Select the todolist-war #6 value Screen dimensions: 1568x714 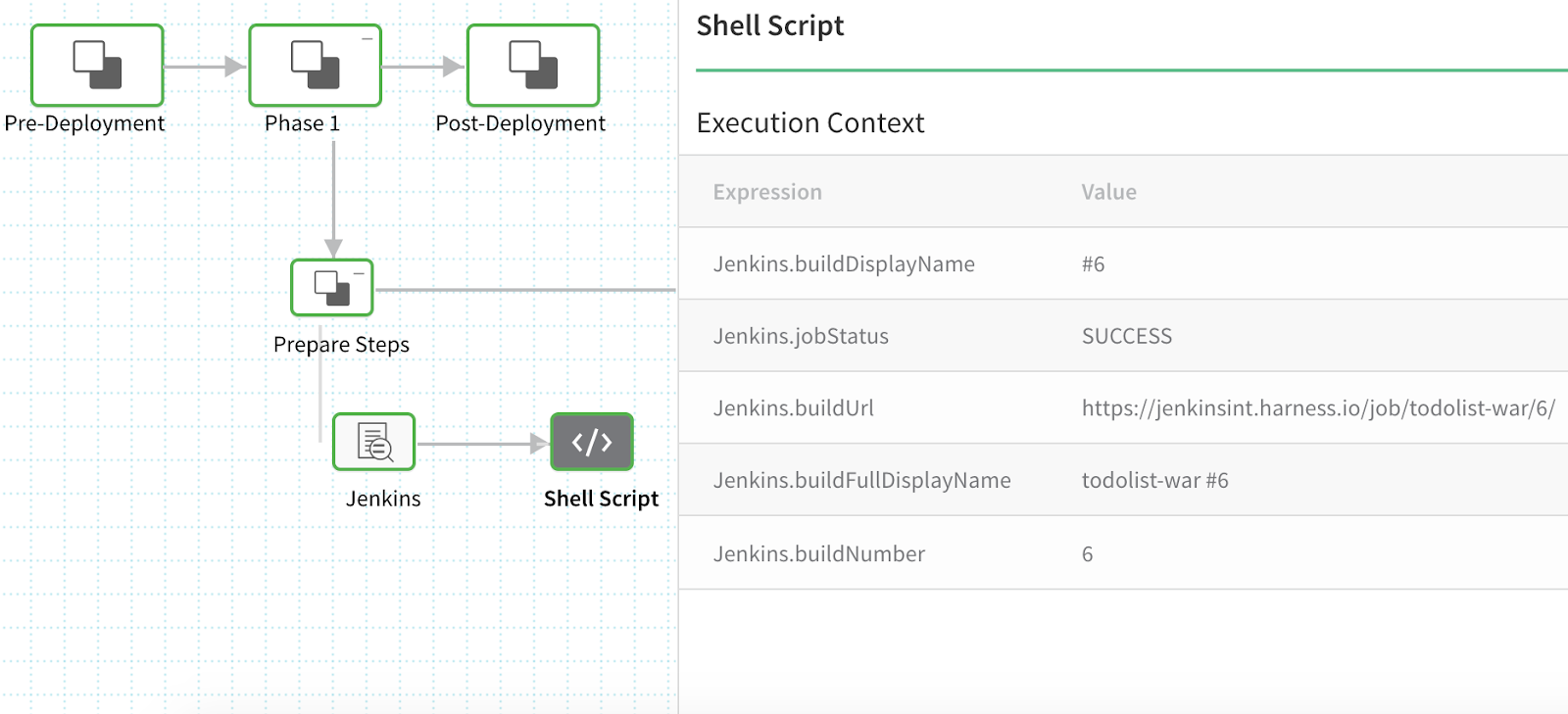(x=1155, y=480)
